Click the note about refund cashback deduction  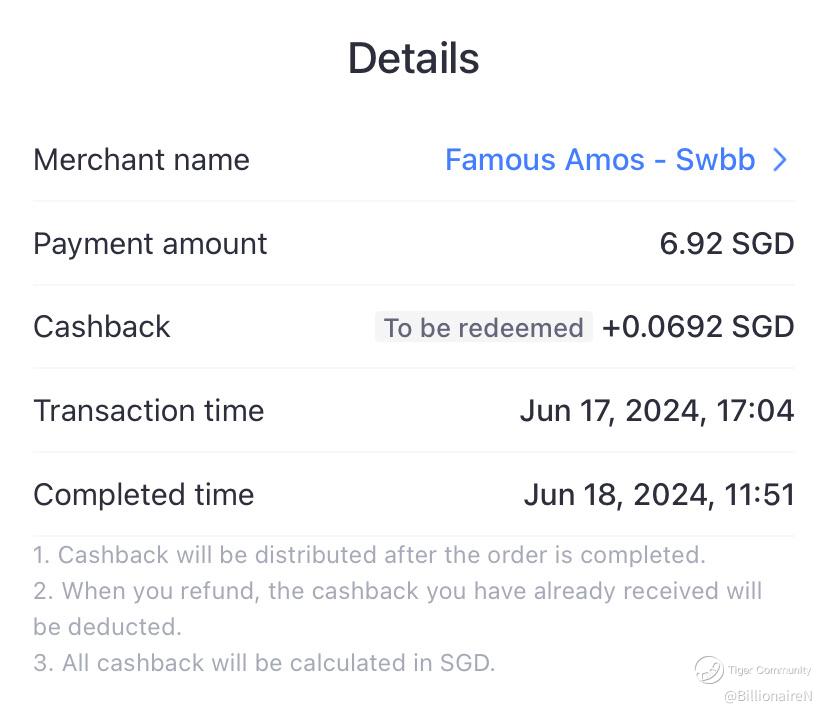(397, 591)
